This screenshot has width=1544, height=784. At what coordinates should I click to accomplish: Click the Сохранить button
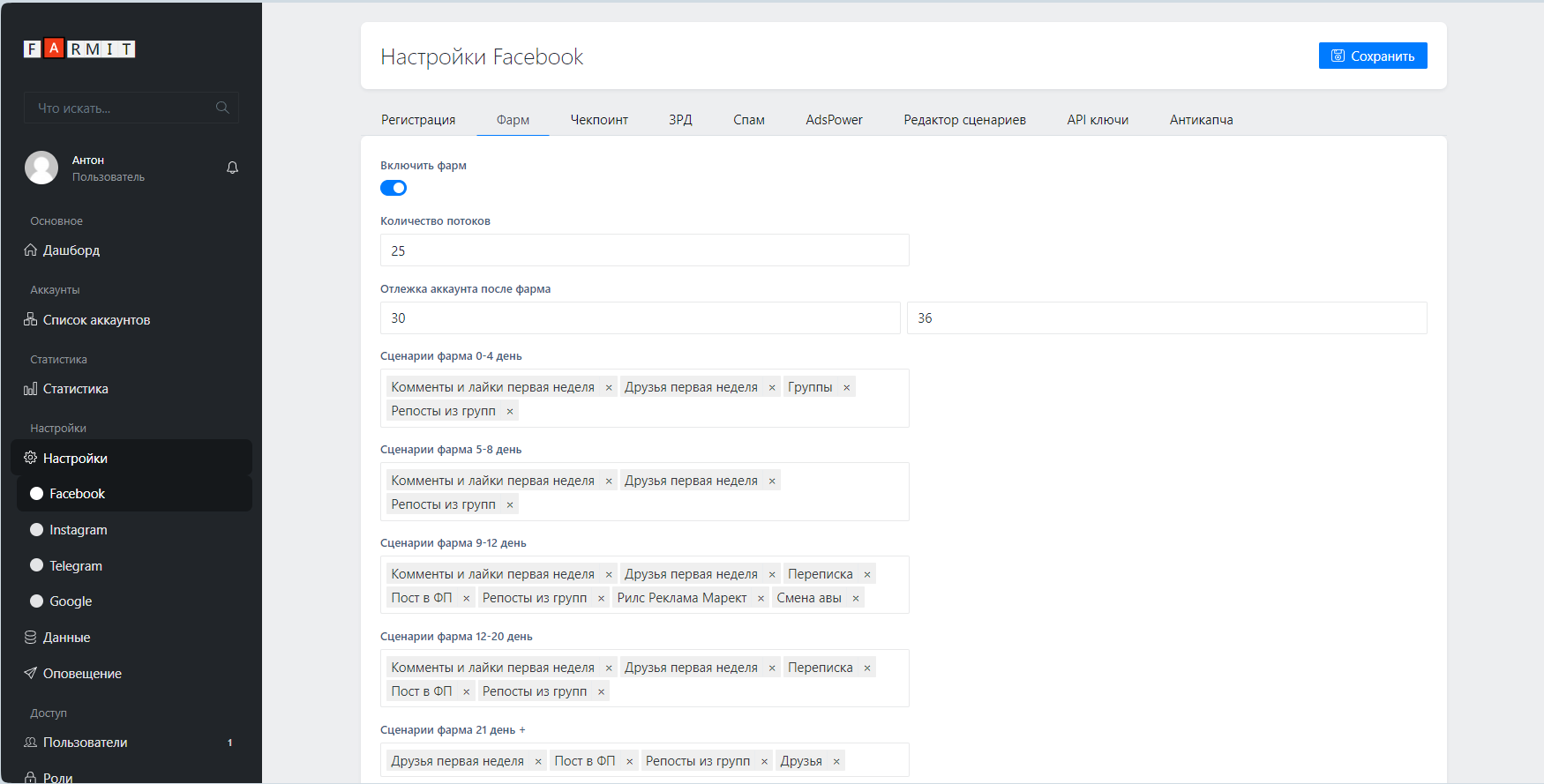click(1373, 56)
